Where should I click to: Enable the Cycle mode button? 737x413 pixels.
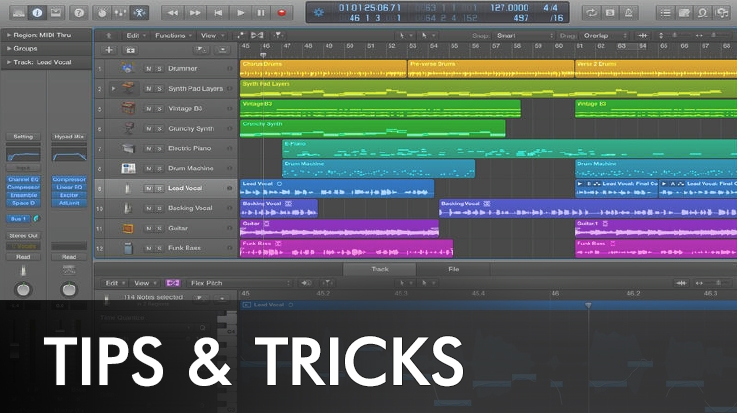tap(591, 12)
